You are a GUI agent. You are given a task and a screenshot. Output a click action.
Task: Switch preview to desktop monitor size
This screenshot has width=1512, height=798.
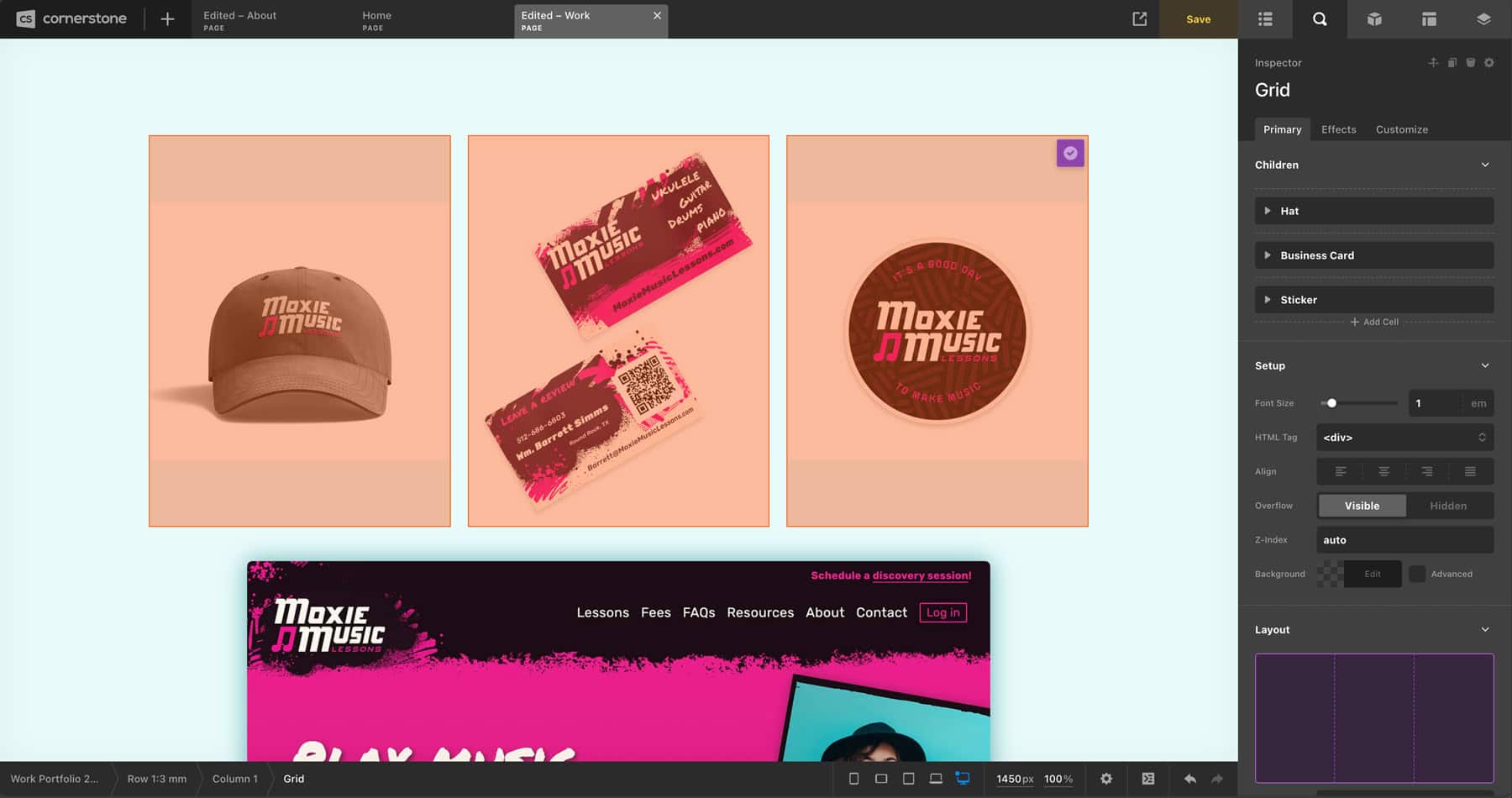pyautogui.click(x=963, y=779)
